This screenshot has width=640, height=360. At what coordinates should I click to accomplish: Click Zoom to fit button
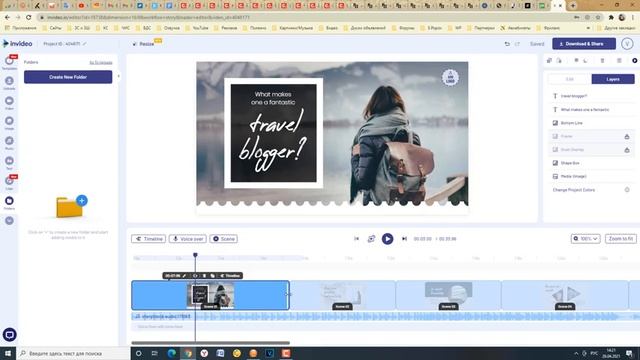[620, 239]
